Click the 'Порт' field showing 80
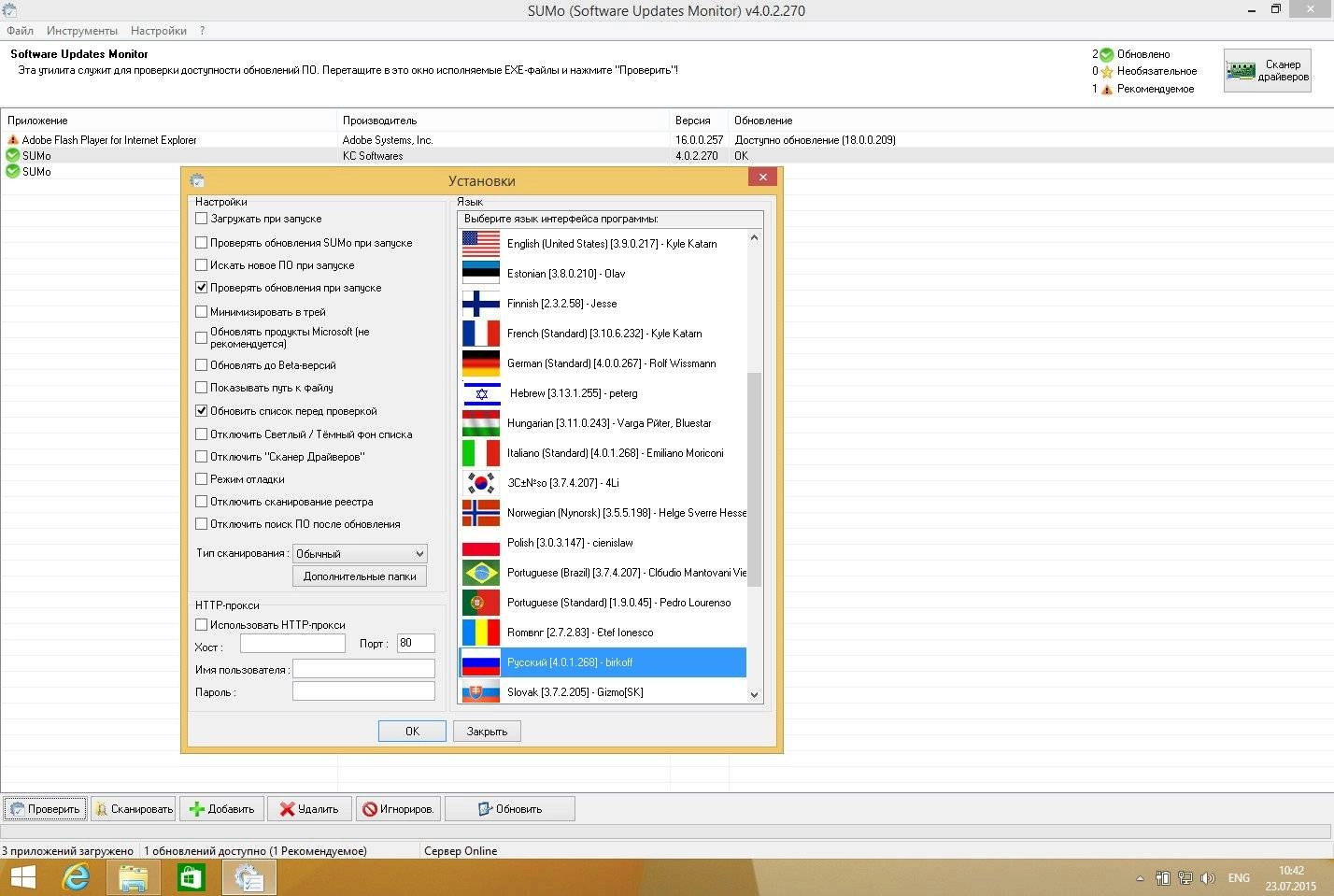Image resolution: width=1334 pixels, height=896 pixels. click(x=416, y=643)
